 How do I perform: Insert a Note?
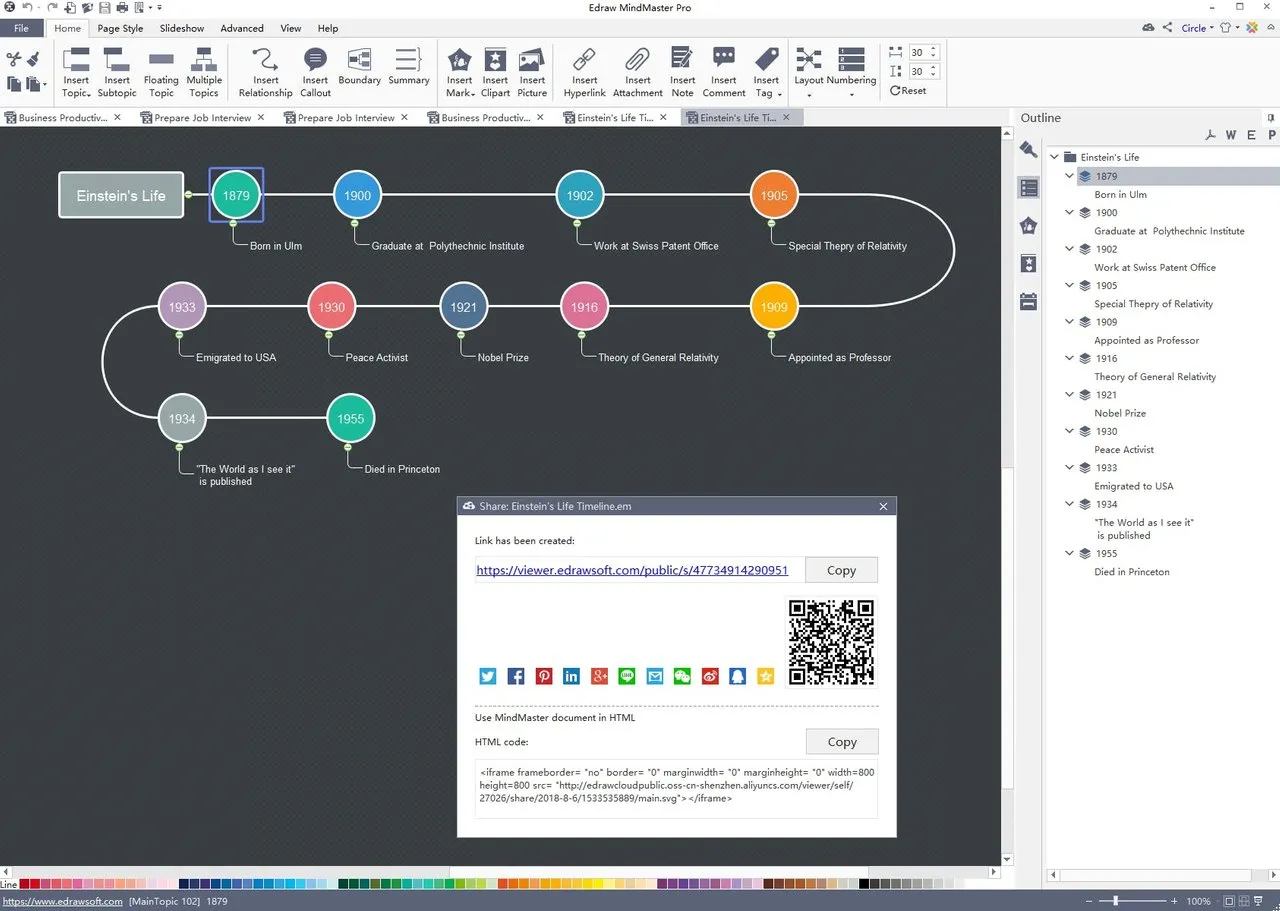[x=682, y=72]
